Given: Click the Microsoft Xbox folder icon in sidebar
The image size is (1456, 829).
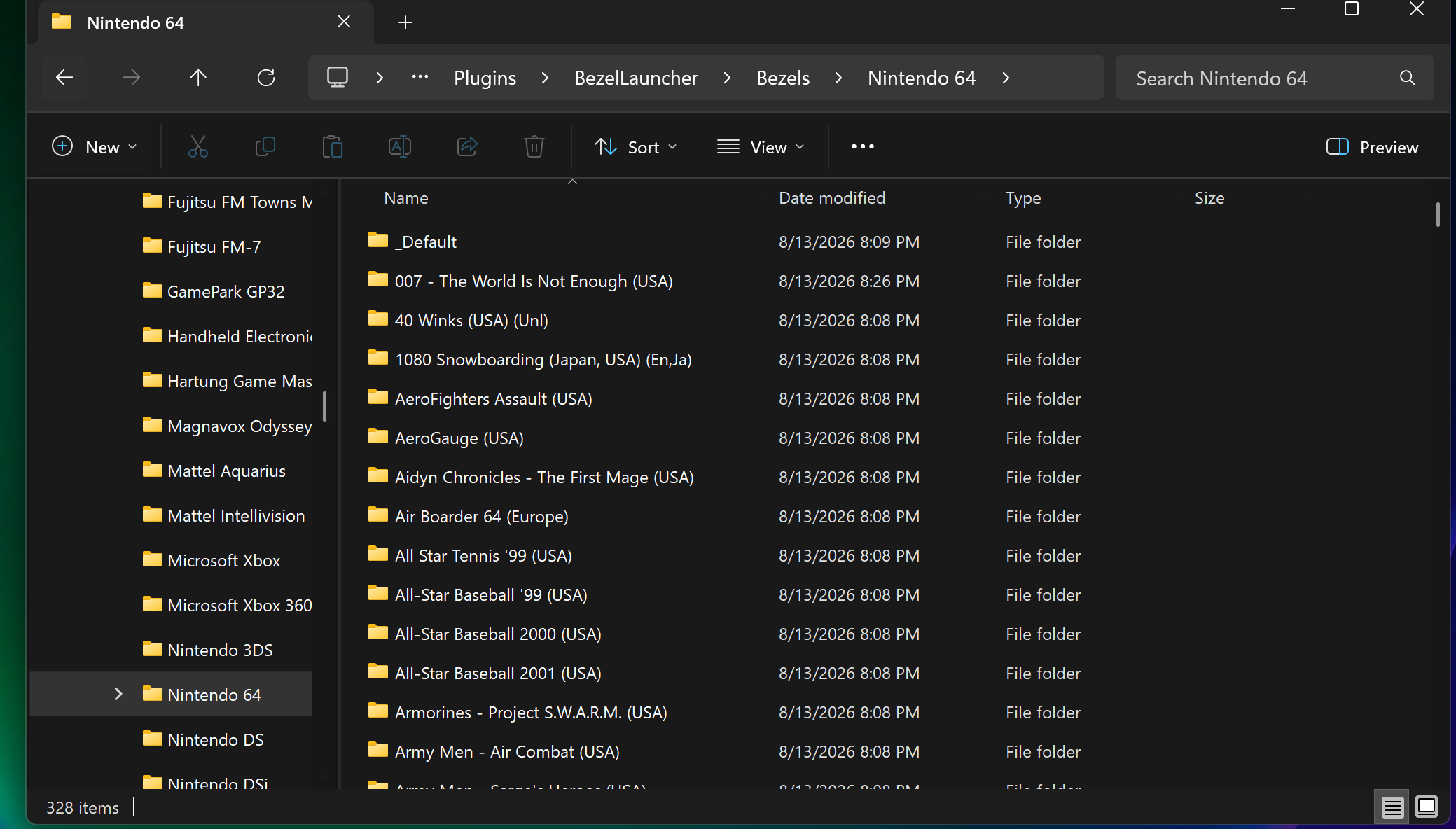Looking at the screenshot, I should click(152, 559).
